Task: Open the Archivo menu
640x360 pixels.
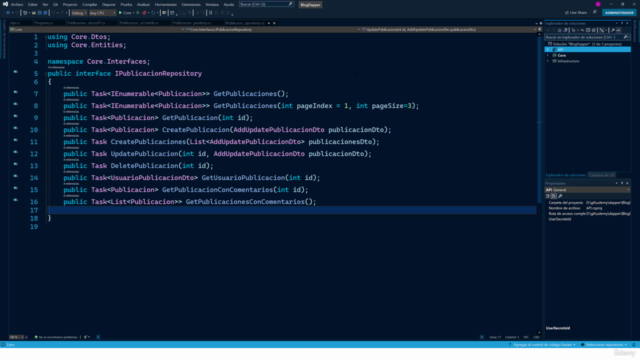Action: click(x=17, y=4)
